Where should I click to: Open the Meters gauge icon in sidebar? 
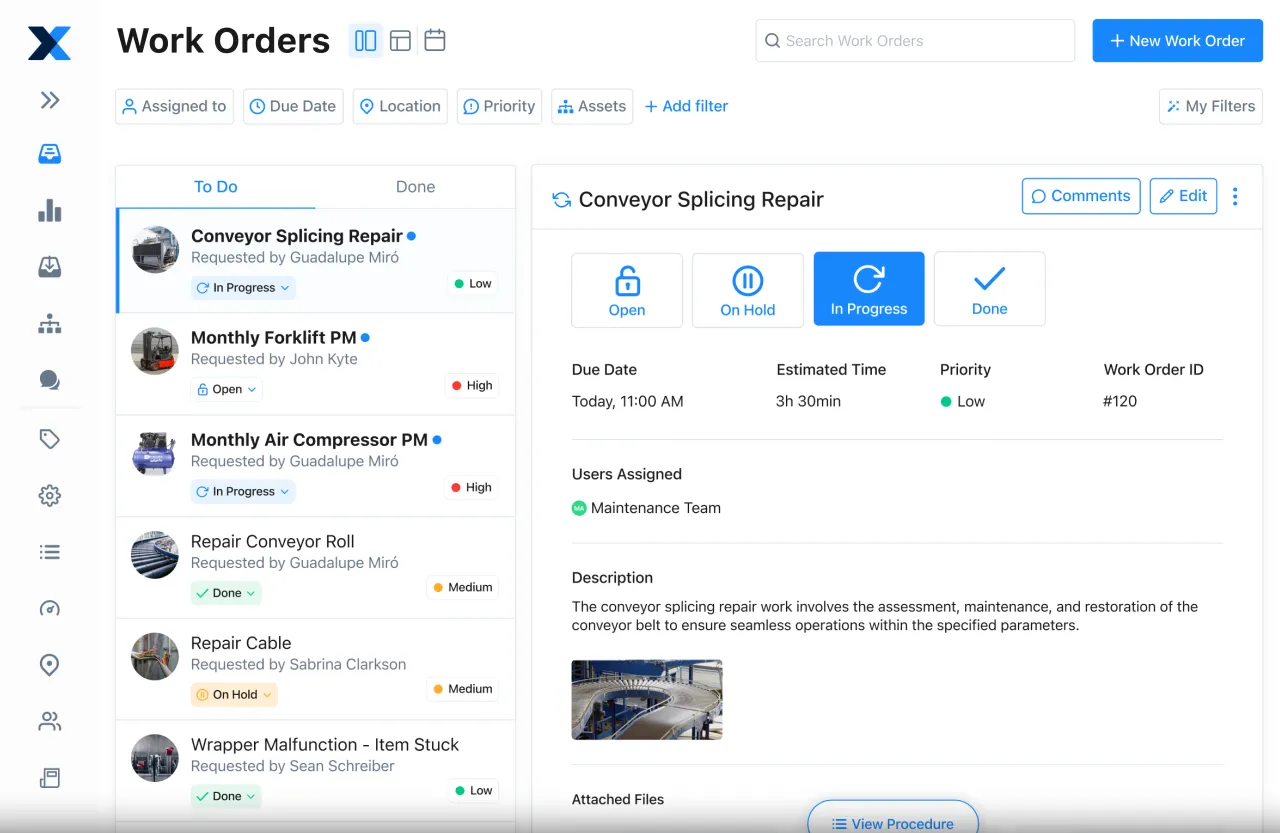point(49,608)
